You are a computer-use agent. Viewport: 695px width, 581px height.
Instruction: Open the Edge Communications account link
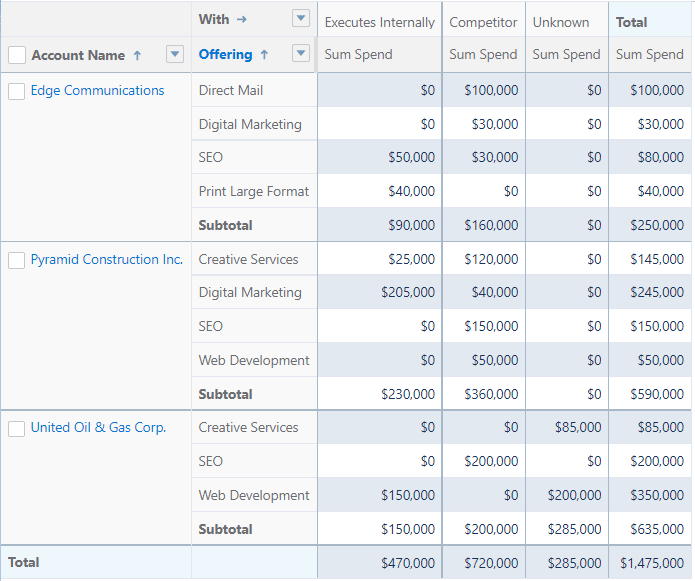(97, 91)
